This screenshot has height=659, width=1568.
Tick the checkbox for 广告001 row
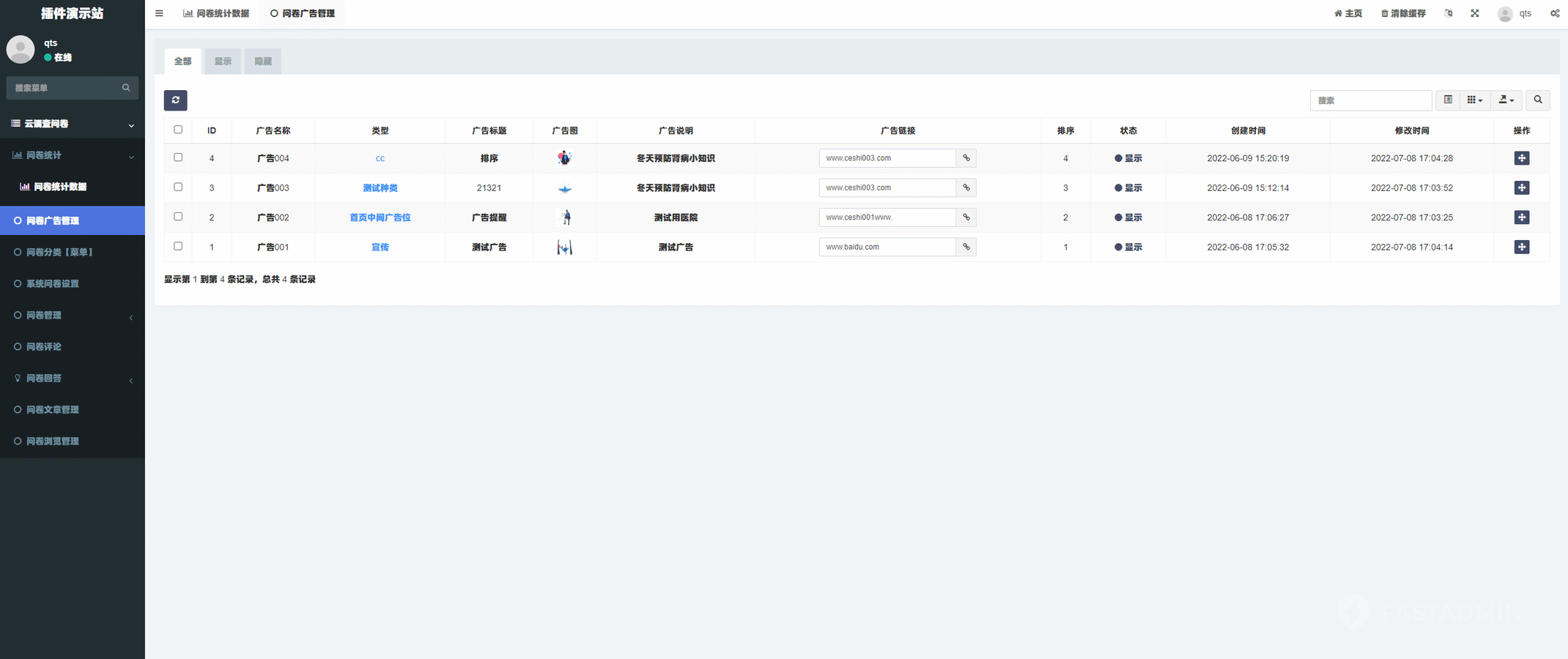178,247
